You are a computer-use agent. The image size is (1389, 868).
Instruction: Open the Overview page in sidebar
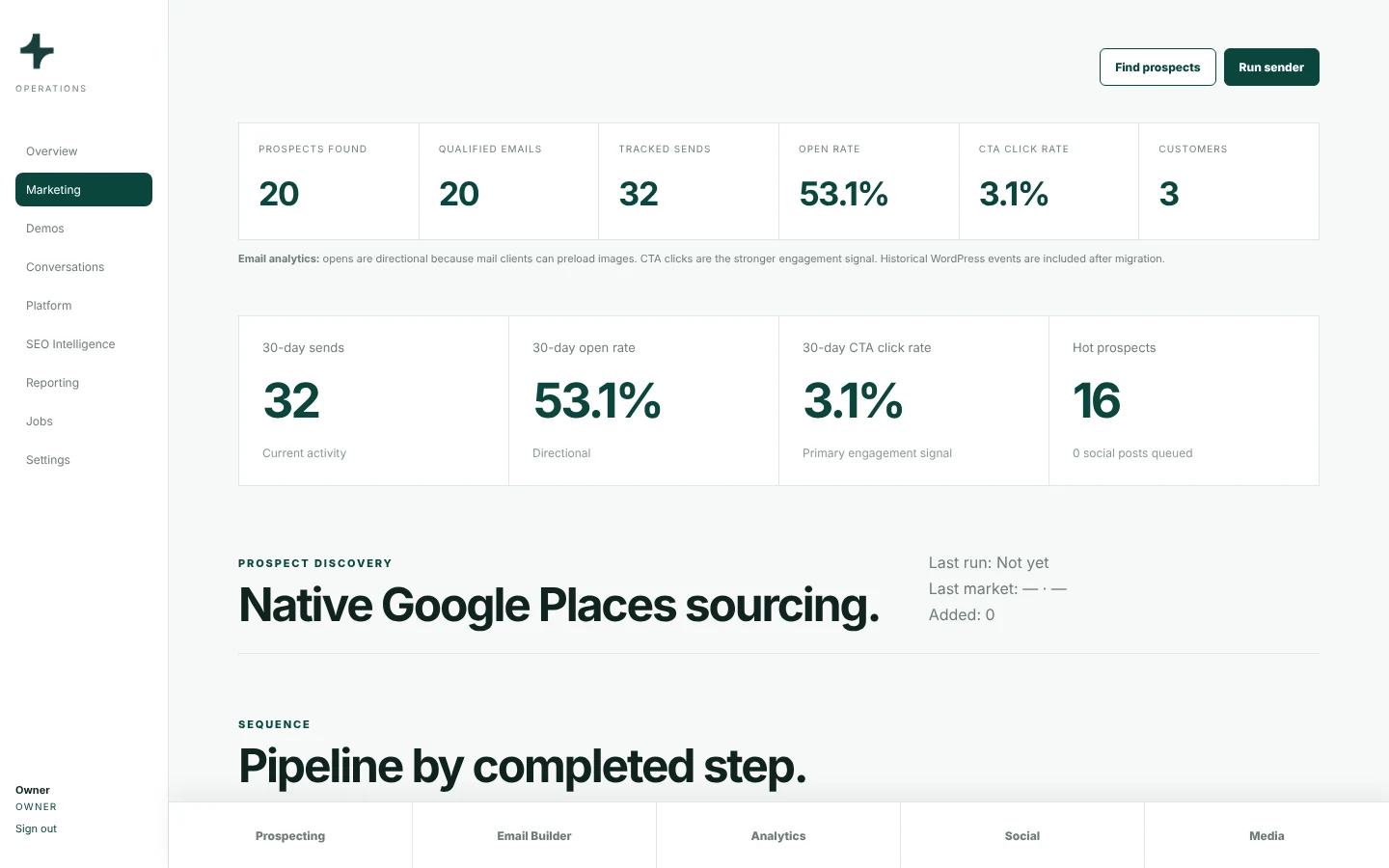coord(84,151)
